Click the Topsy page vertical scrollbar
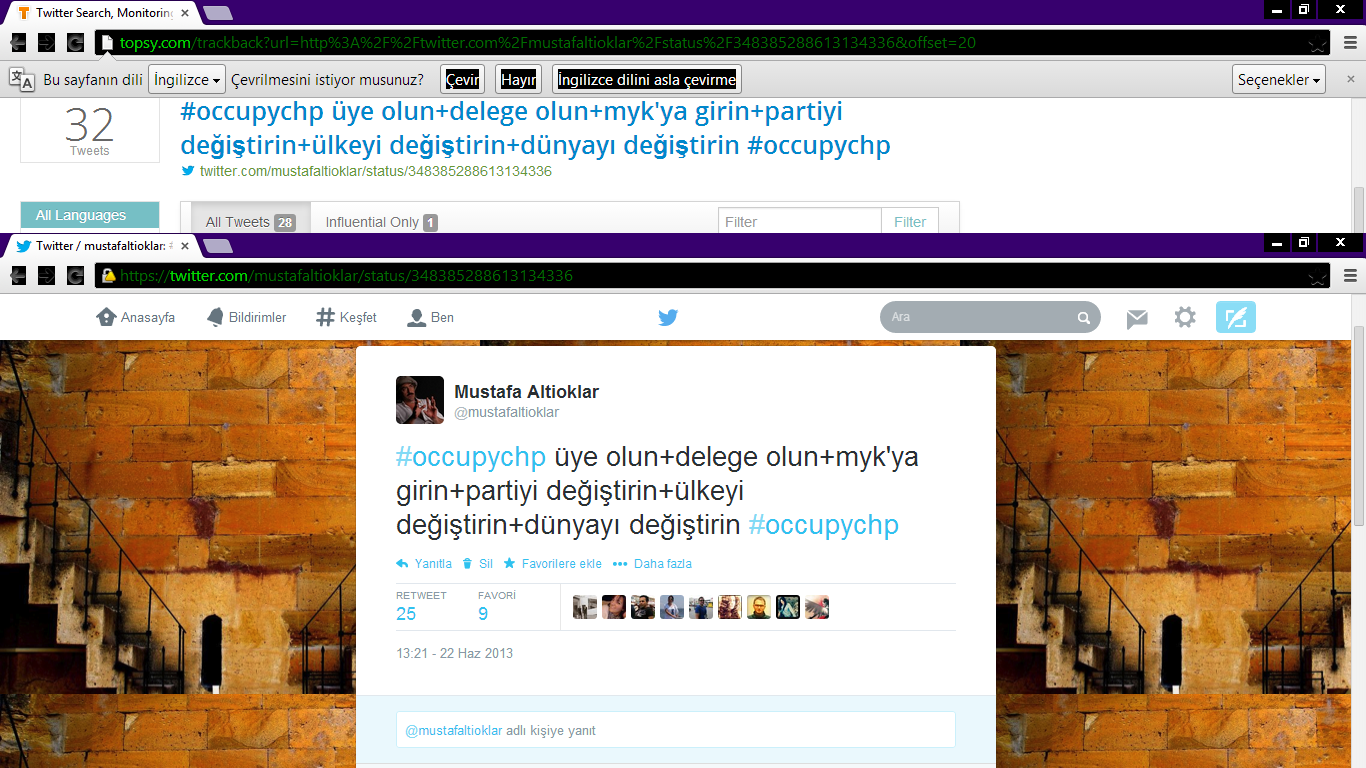1366x768 pixels. coord(1358,208)
